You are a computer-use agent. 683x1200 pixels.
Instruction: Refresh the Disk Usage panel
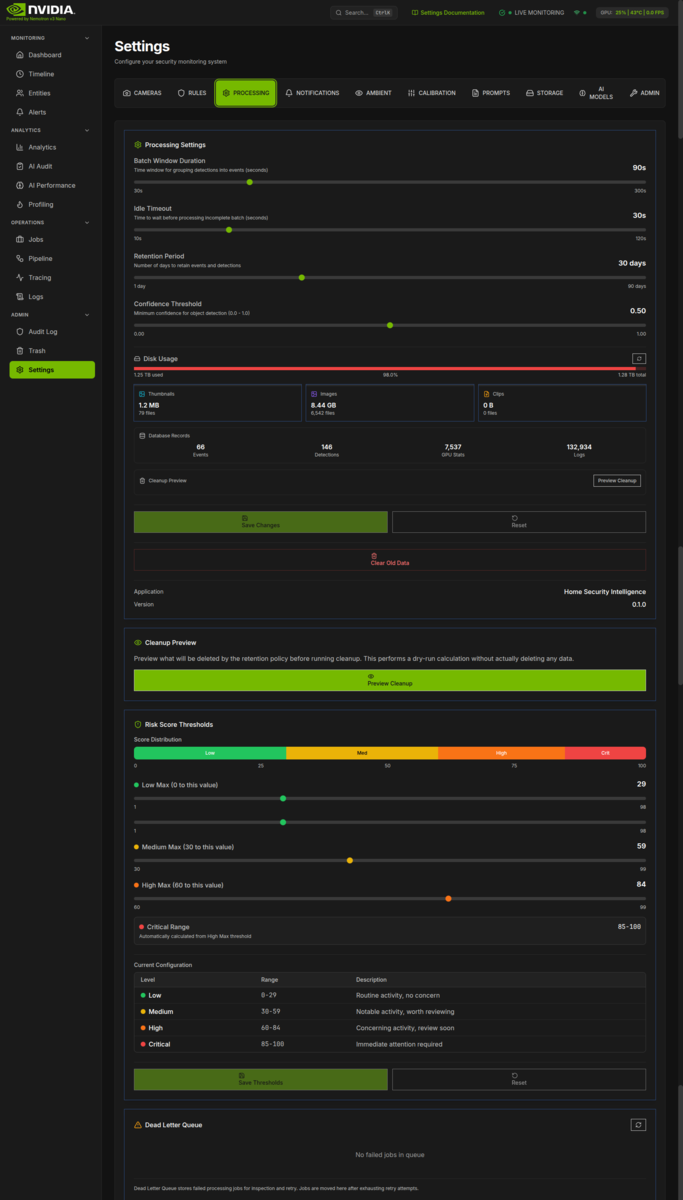(x=639, y=358)
